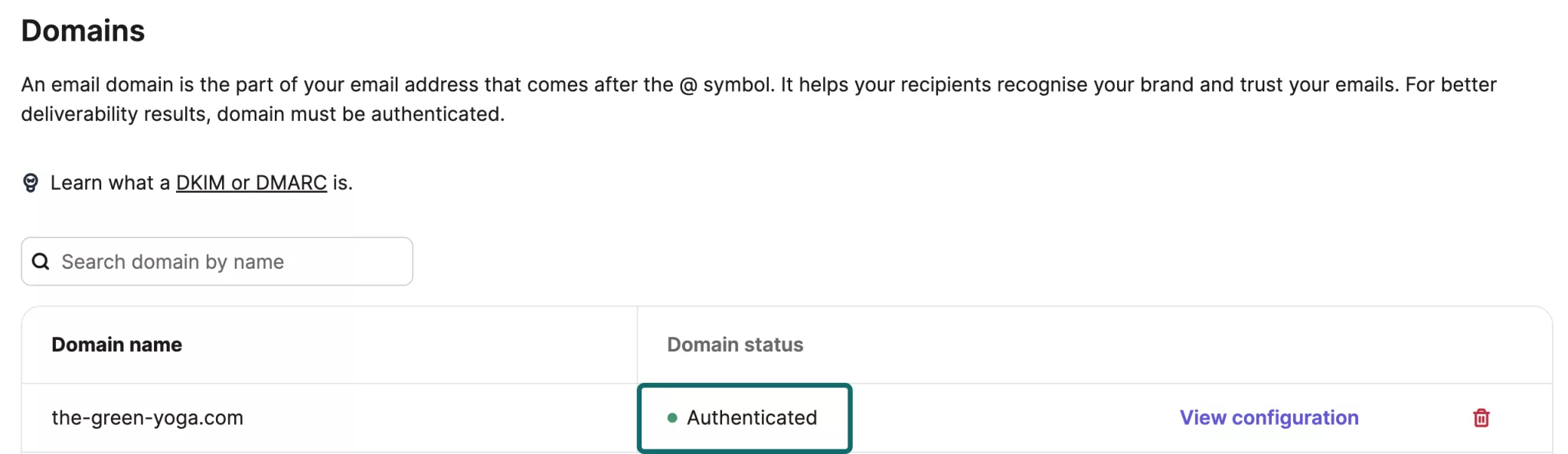Open the DKIM or DMARC help link
The image size is (1568, 454).
pyautogui.click(x=251, y=183)
